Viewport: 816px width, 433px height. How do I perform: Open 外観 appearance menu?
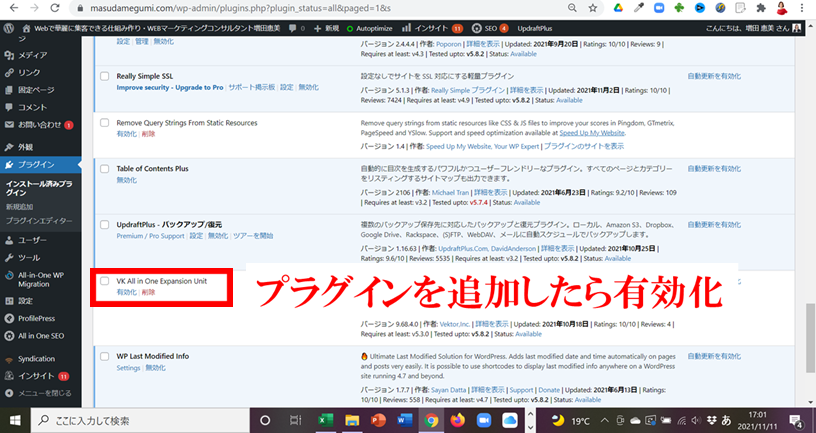pyautogui.click(x=25, y=147)
